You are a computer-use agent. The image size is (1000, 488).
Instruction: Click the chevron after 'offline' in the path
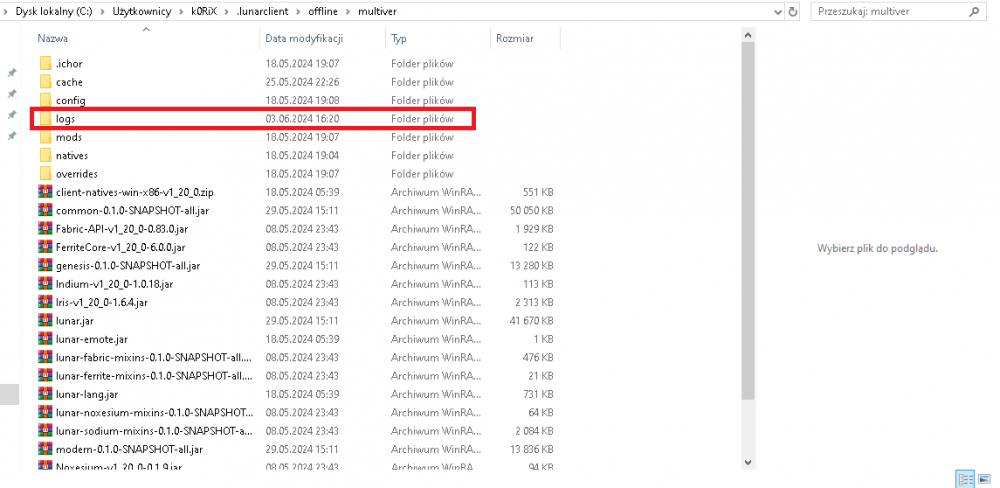349,12
